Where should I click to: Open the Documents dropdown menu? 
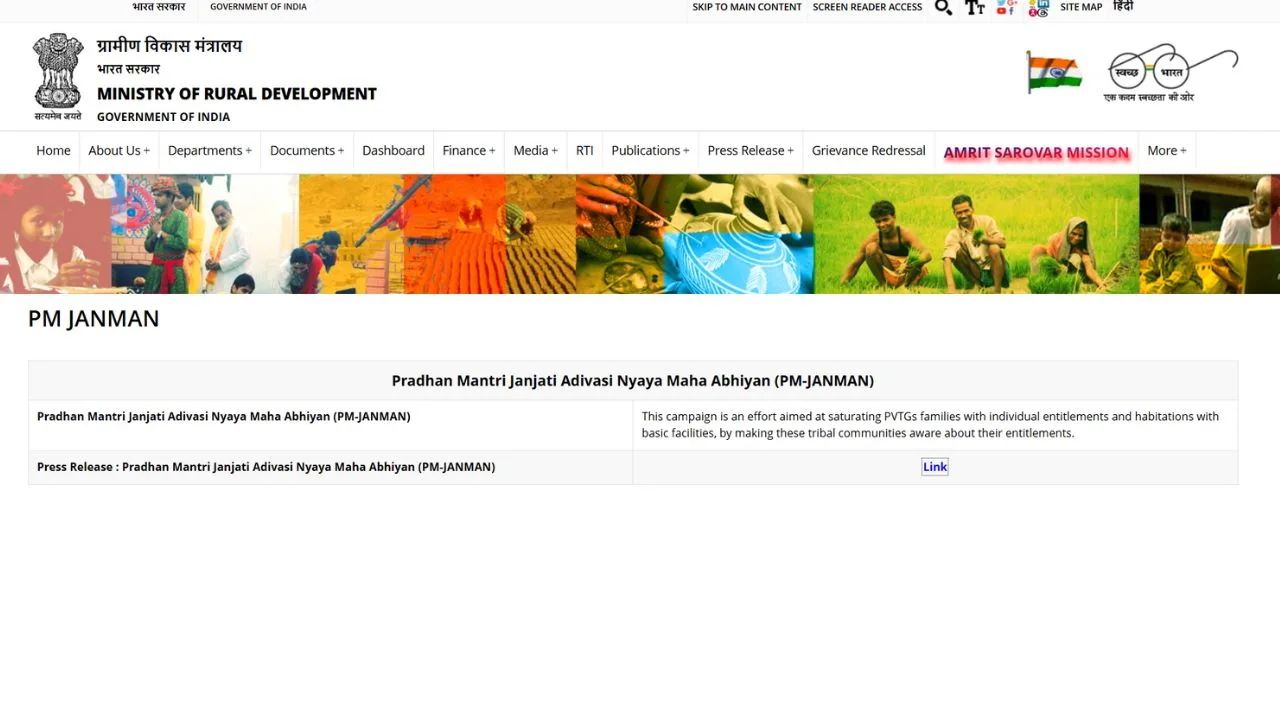[306, 151]
